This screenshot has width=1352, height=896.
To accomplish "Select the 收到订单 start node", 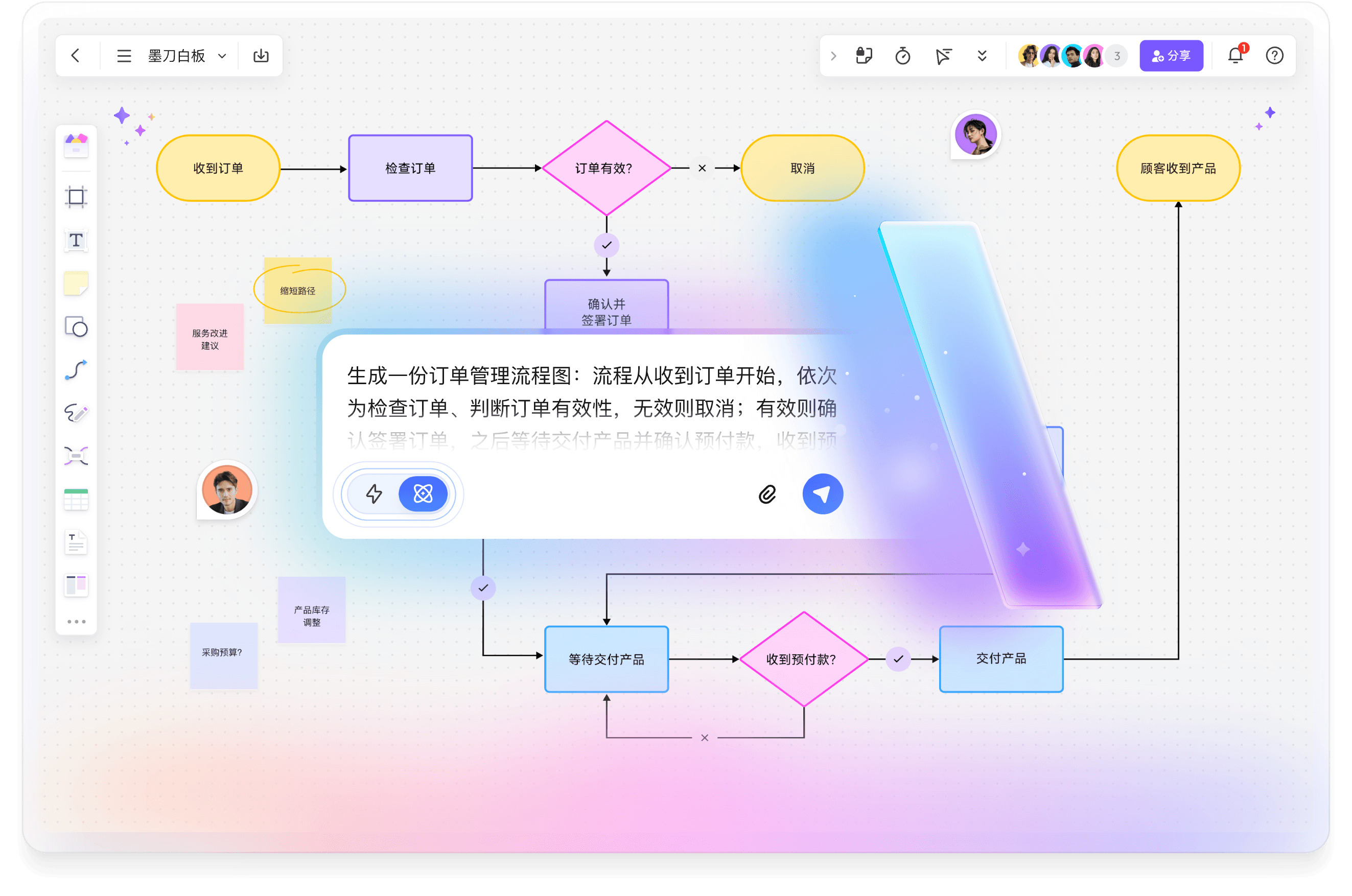I will 218,168.
